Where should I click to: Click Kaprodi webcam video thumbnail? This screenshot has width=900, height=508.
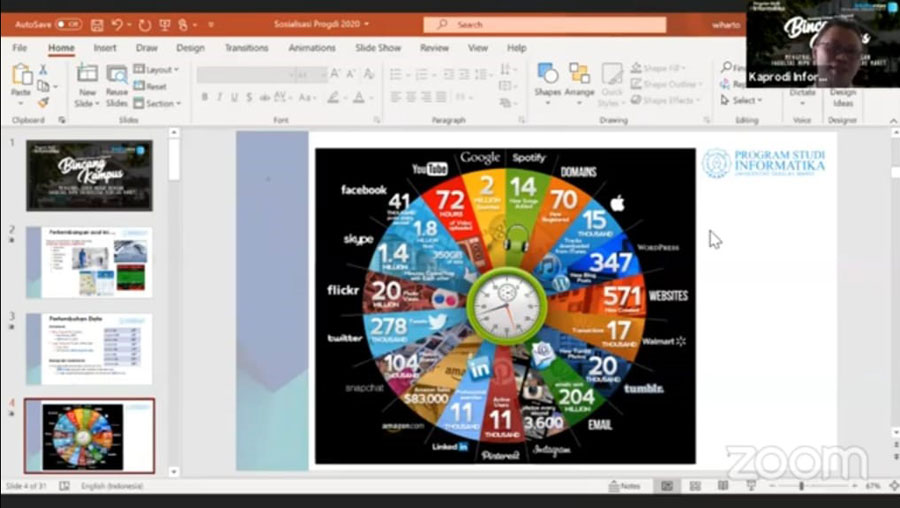pyautogui.click(x=823, y=44)
